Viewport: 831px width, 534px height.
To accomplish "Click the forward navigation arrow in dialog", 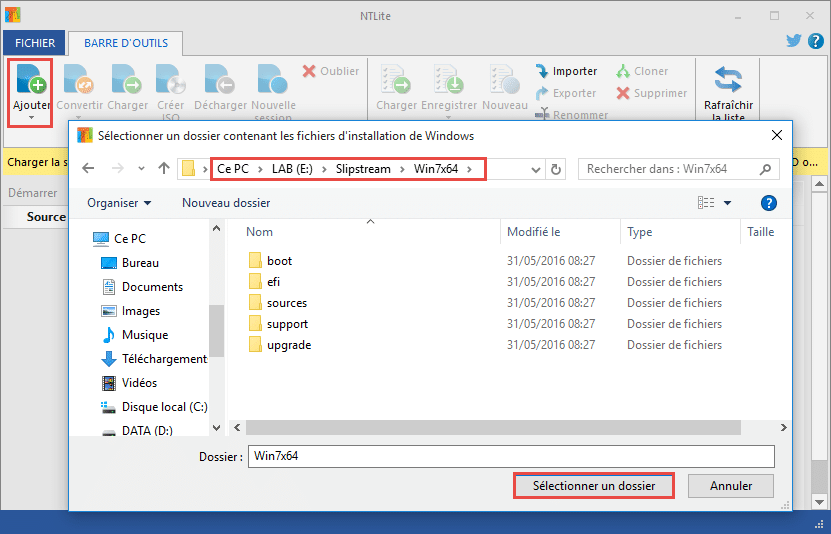I will tap(117, 168).
